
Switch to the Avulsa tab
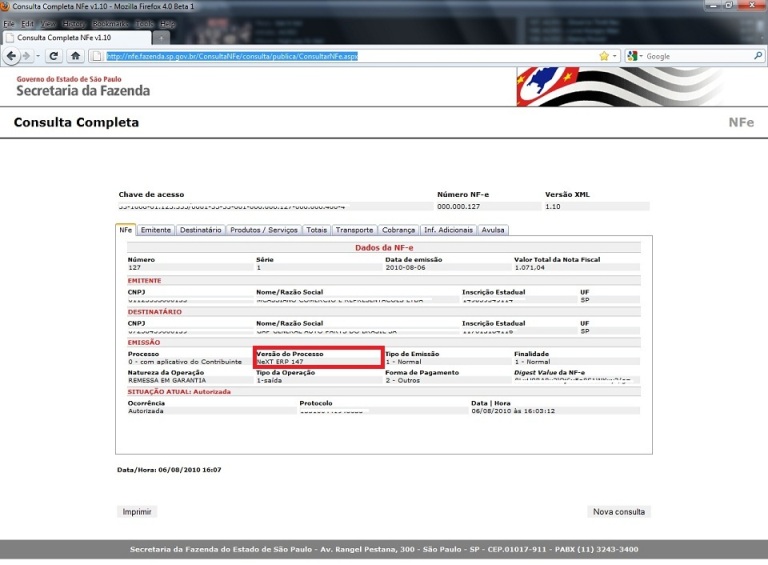tap(493, 230)
